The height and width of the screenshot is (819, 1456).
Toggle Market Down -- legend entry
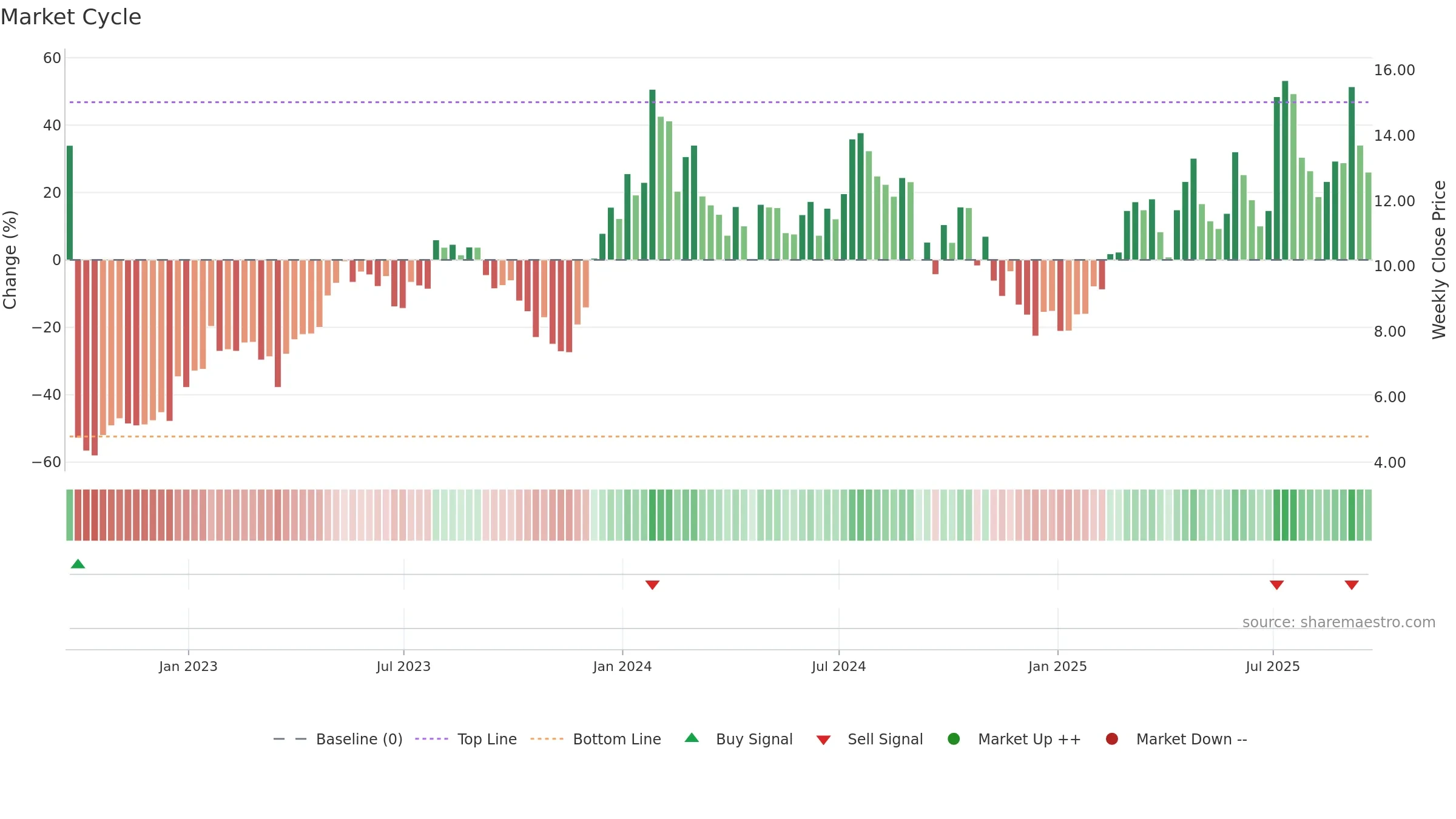(1176, 739)
